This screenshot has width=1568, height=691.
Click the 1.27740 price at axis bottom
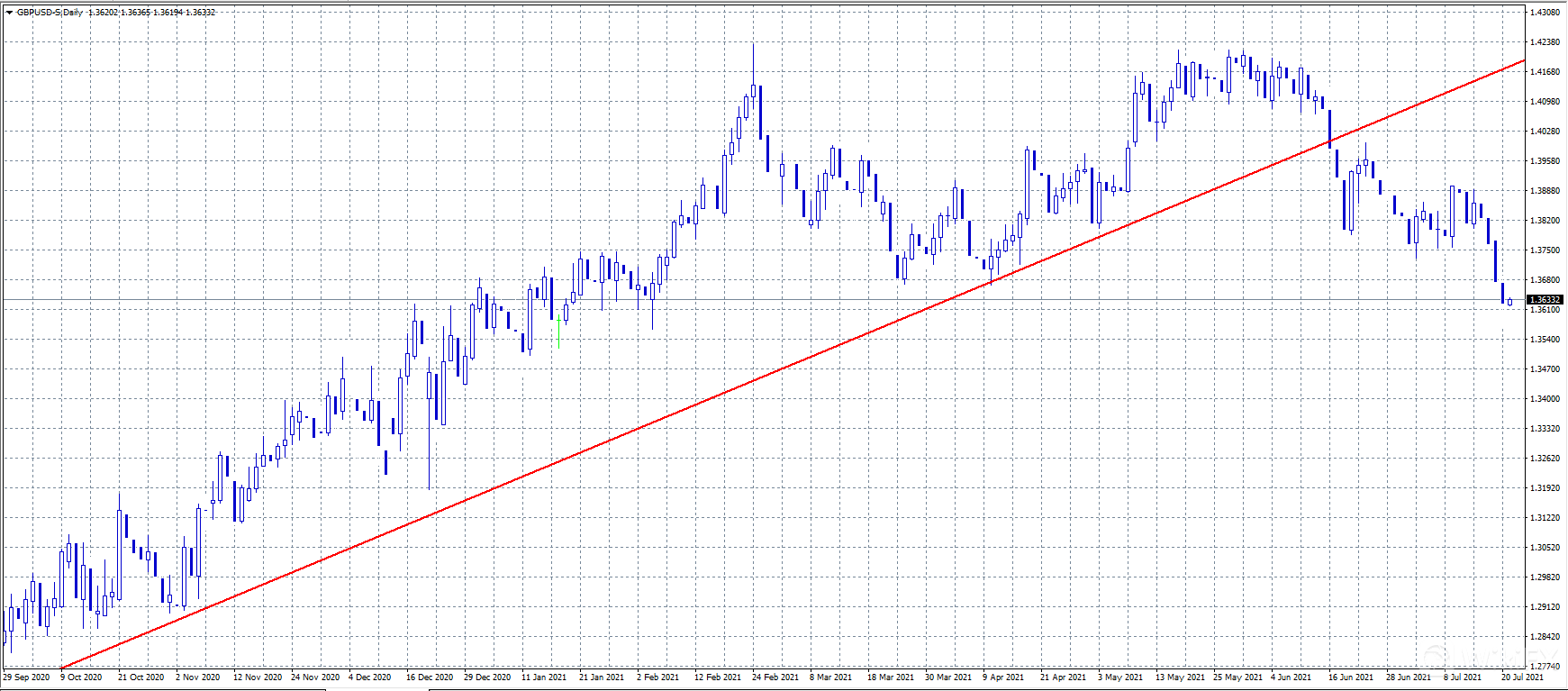pyautogui.click(x=1545, y=666)
